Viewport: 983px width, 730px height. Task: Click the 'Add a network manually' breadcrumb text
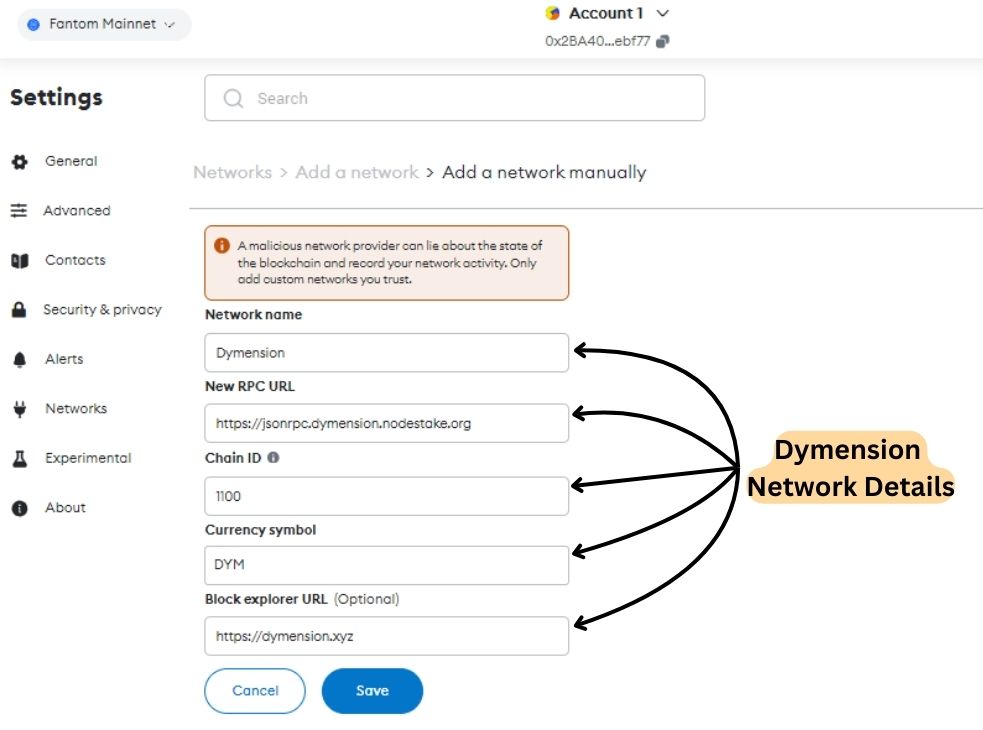(544, 172)
